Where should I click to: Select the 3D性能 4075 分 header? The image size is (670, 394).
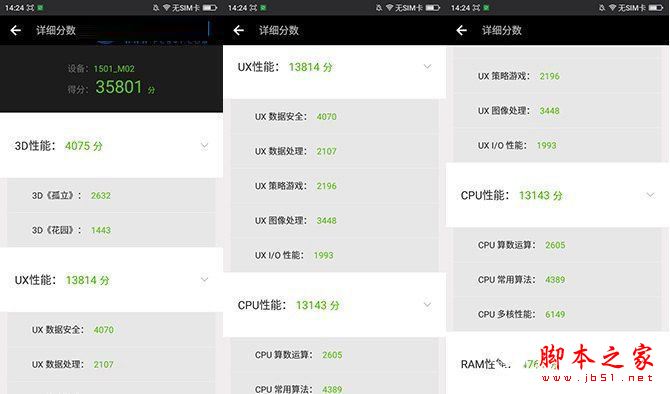112,146
